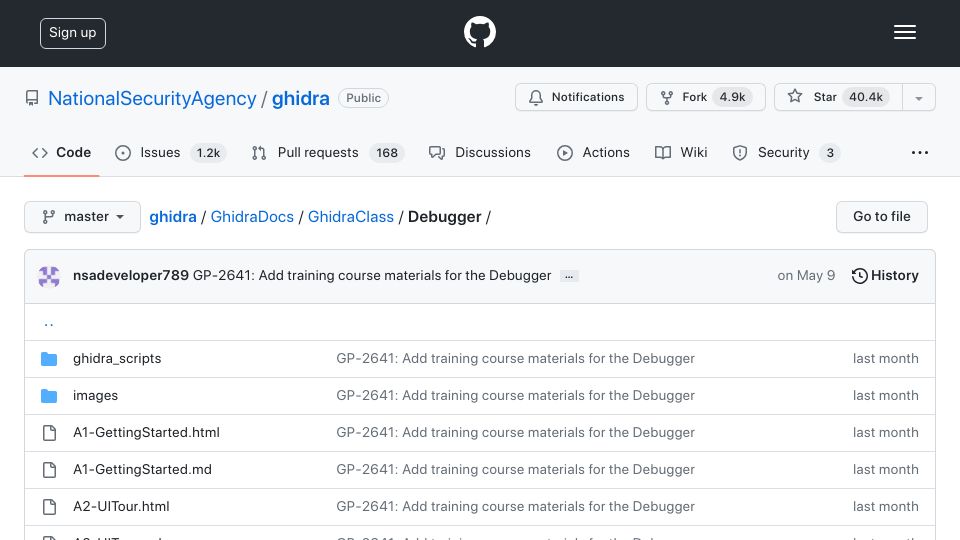Open commit message in A2-UITour.html row
This screenshot has width=960, height=540.
pos(516,506)
